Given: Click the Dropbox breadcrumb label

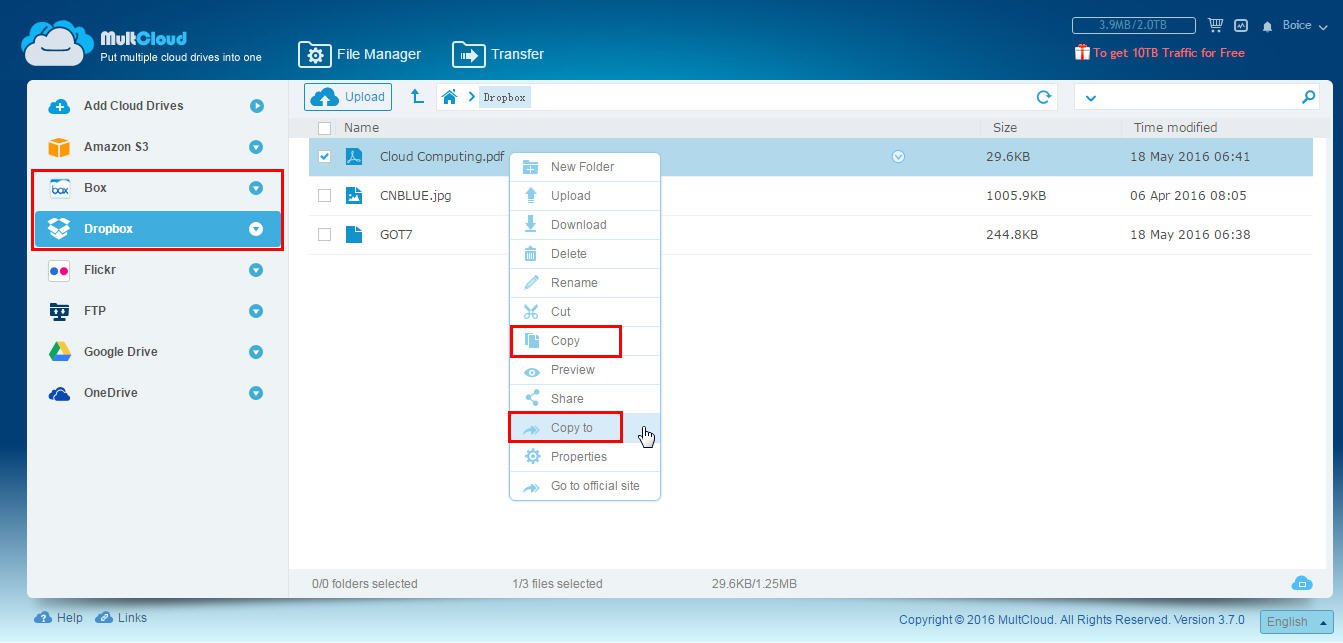Looking at the screenshot, I should click(x=505, y=97).
